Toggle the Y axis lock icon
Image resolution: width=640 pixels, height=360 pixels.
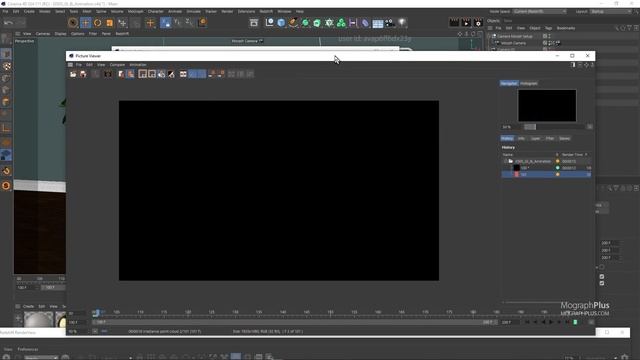pyautogui.click(x=178, y=23)
